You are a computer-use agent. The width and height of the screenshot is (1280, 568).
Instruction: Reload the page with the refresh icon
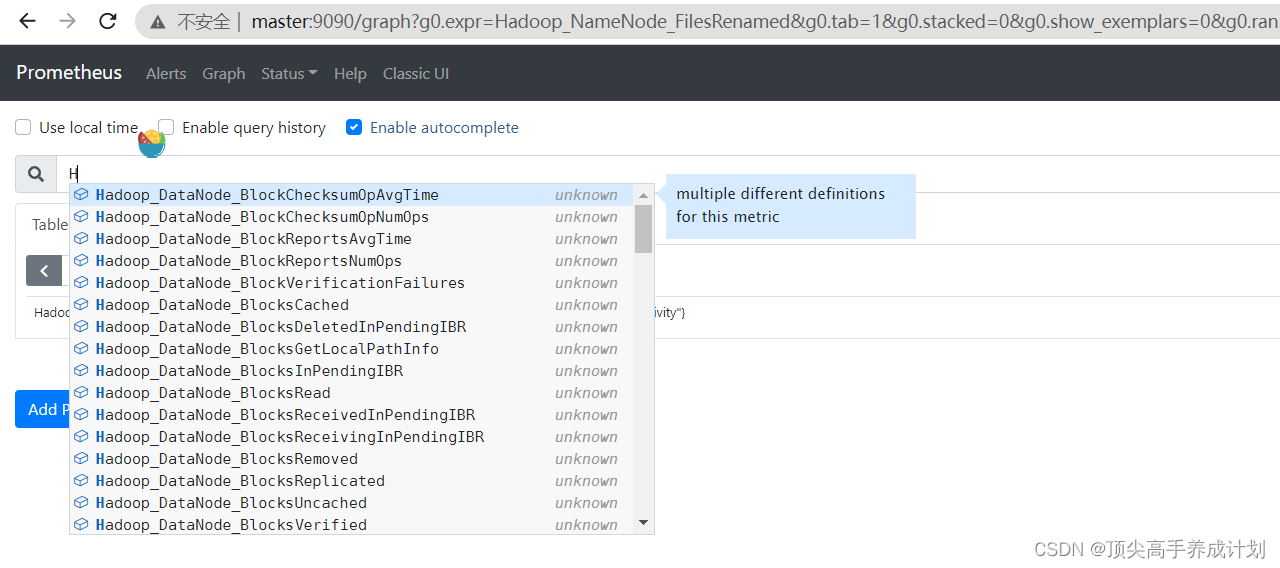(x=108, y=21)
